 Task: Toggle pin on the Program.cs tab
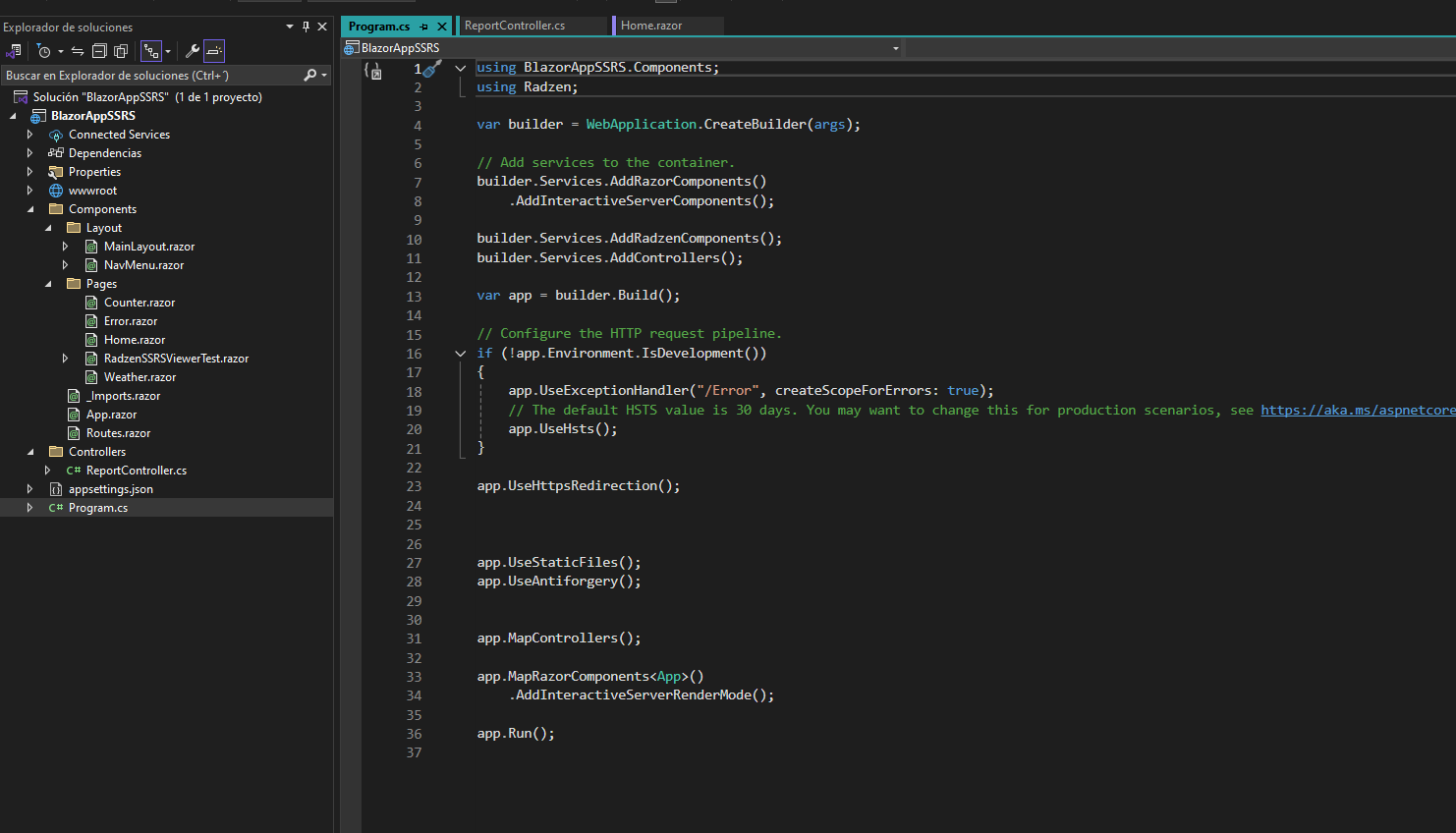(424, 27)
